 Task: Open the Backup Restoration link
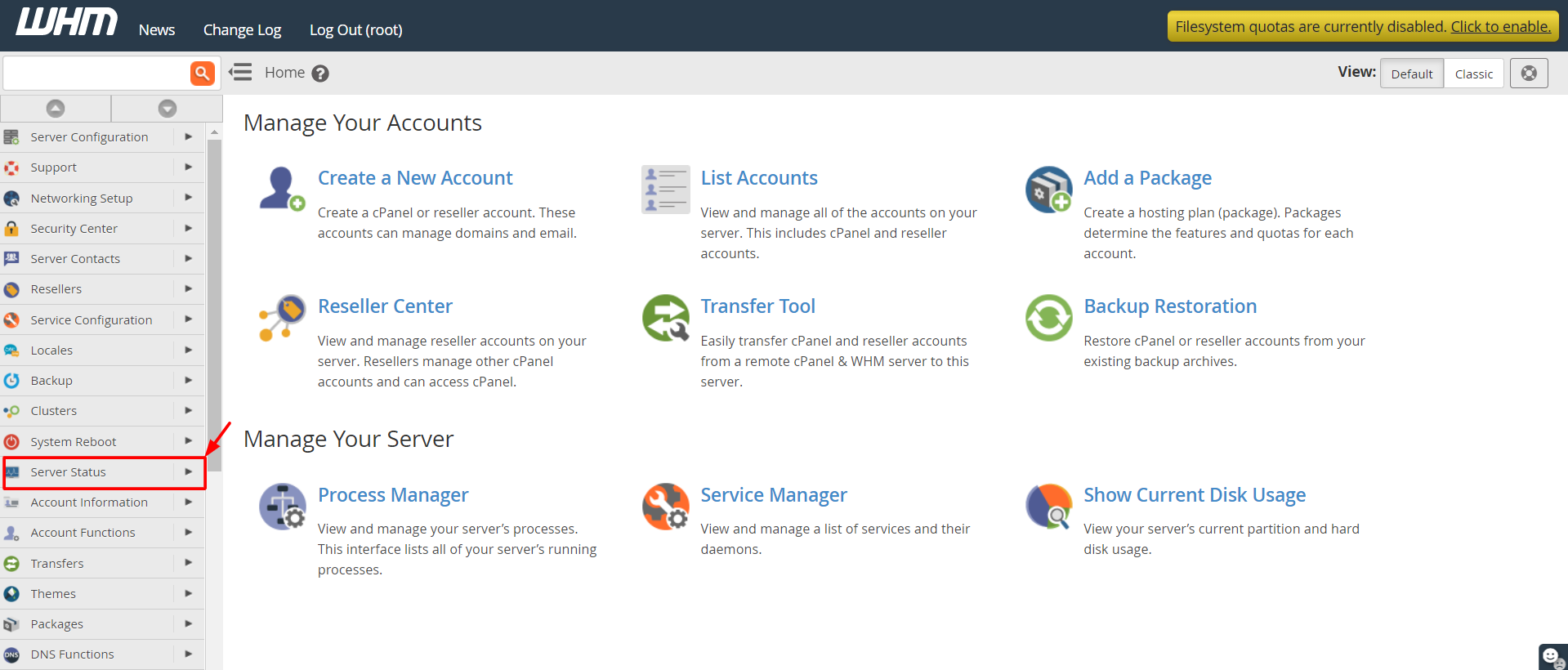pos(1170,306)
